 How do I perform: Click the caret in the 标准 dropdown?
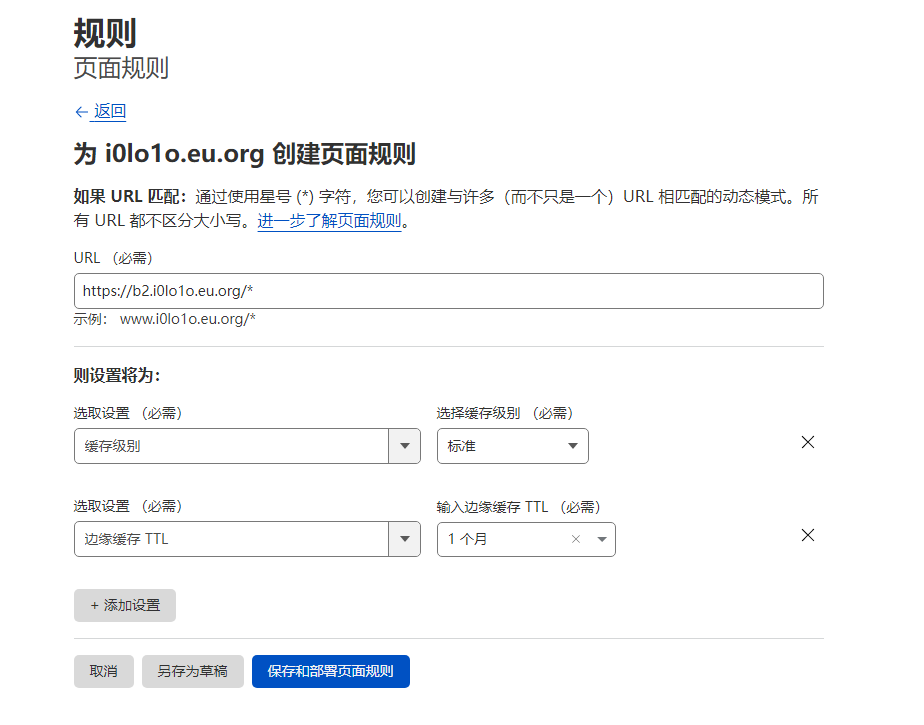point(573,446)
